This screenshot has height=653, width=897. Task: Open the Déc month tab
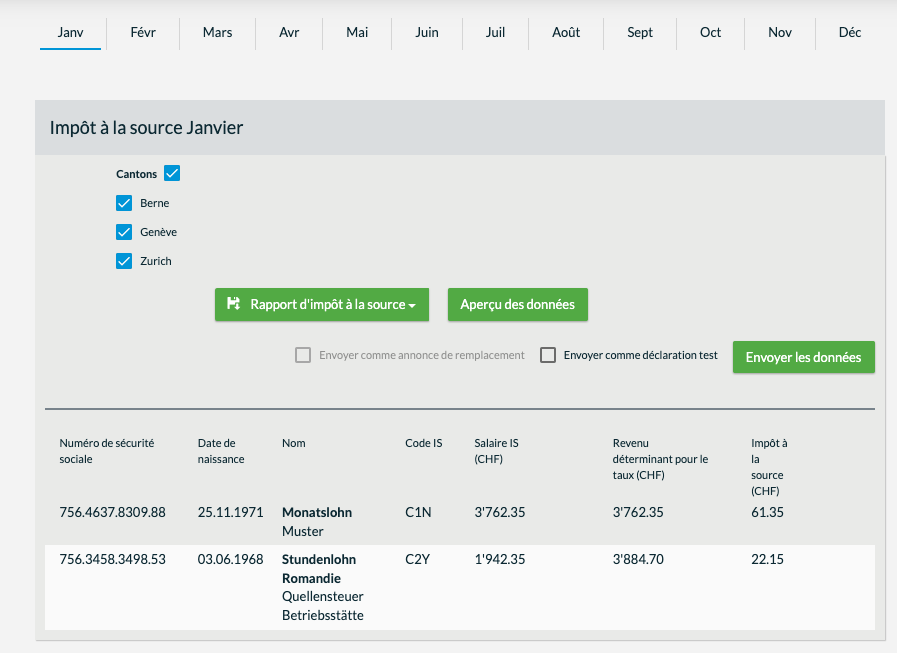point(850,33)
